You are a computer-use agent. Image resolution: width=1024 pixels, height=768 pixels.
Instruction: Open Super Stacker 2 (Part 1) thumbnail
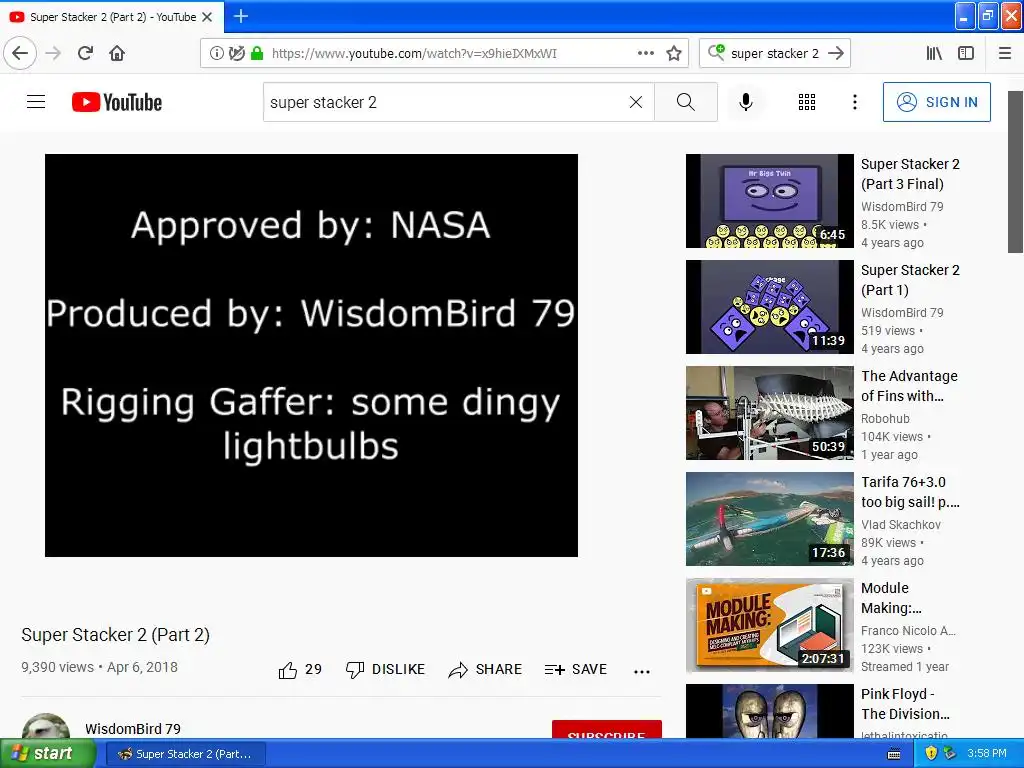click(x=769, y=307)
